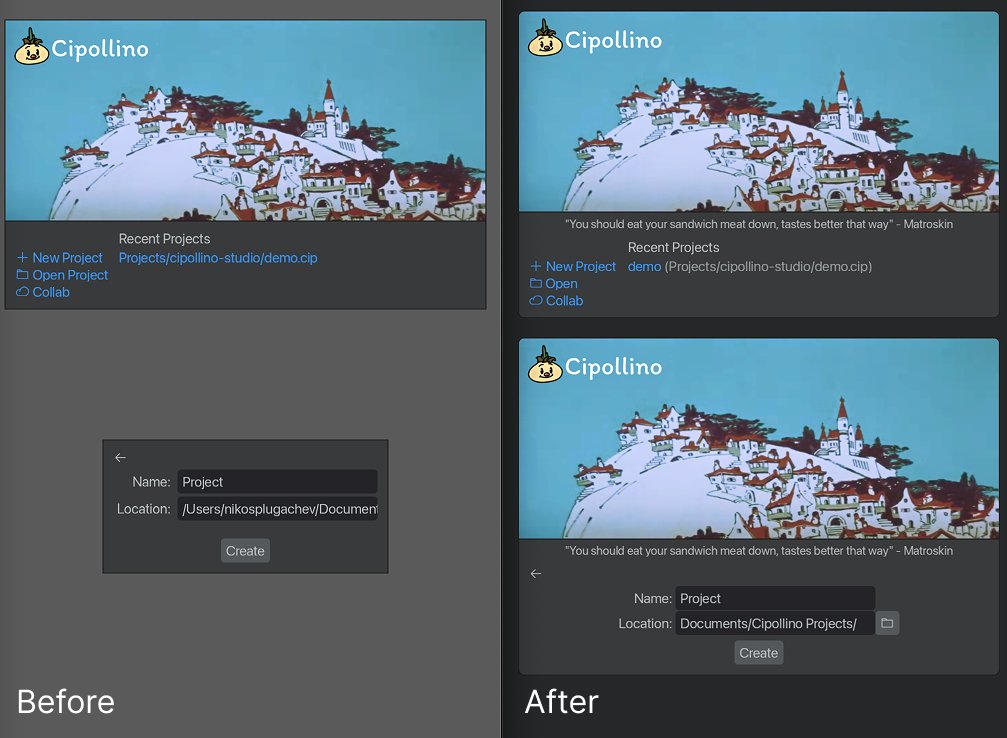Click the plus icon beside New Project in Before panel
This screenshot has width=1007, height=738.
coord(22,257)
